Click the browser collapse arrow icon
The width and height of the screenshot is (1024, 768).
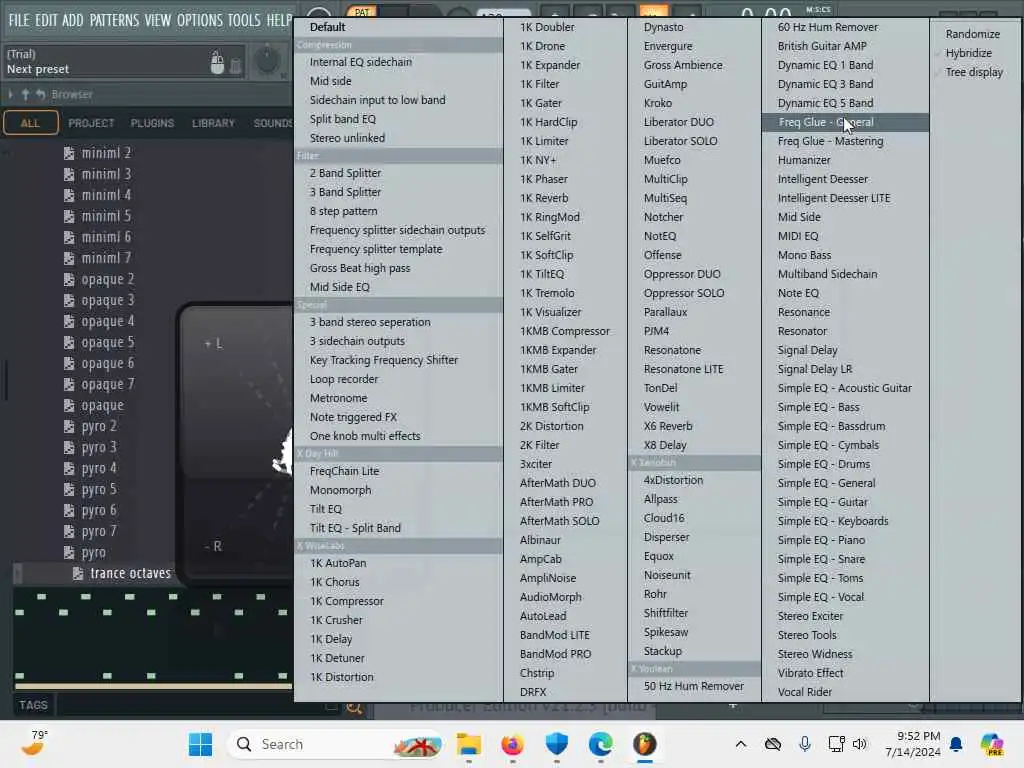tap(10, 95)
